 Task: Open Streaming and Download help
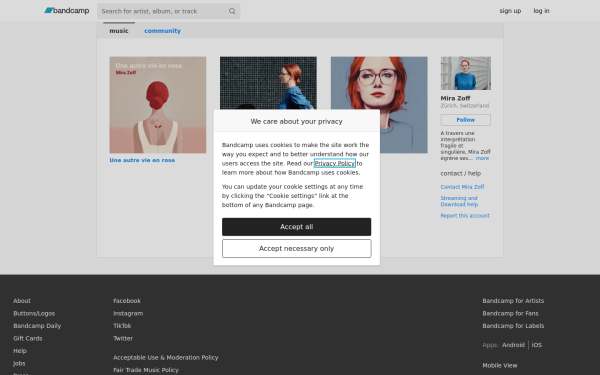(x=459, y=201)
